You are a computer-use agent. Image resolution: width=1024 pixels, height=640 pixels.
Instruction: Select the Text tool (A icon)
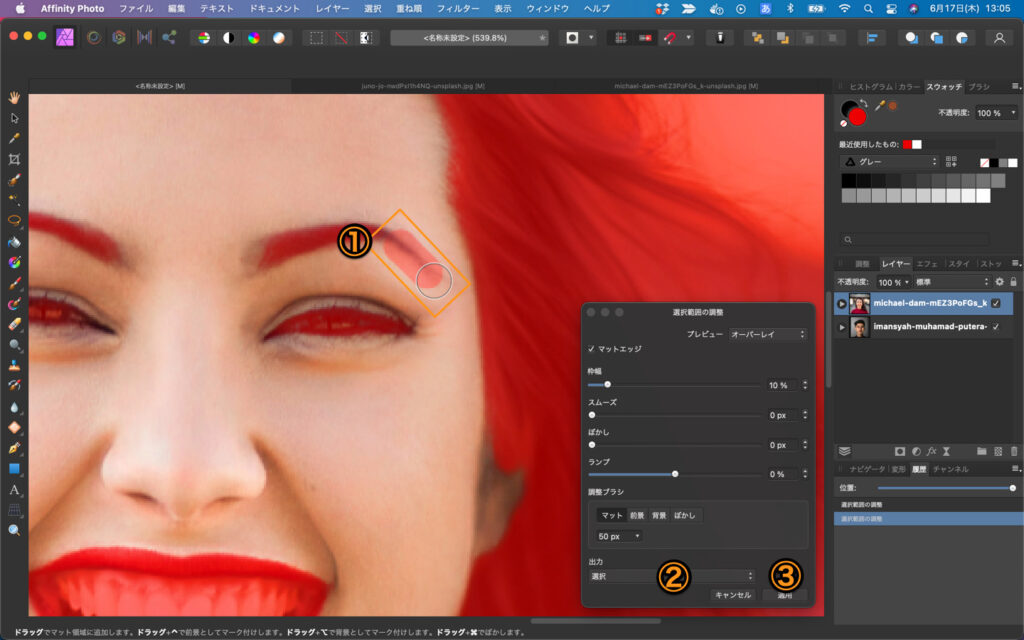tap(15, 490)
